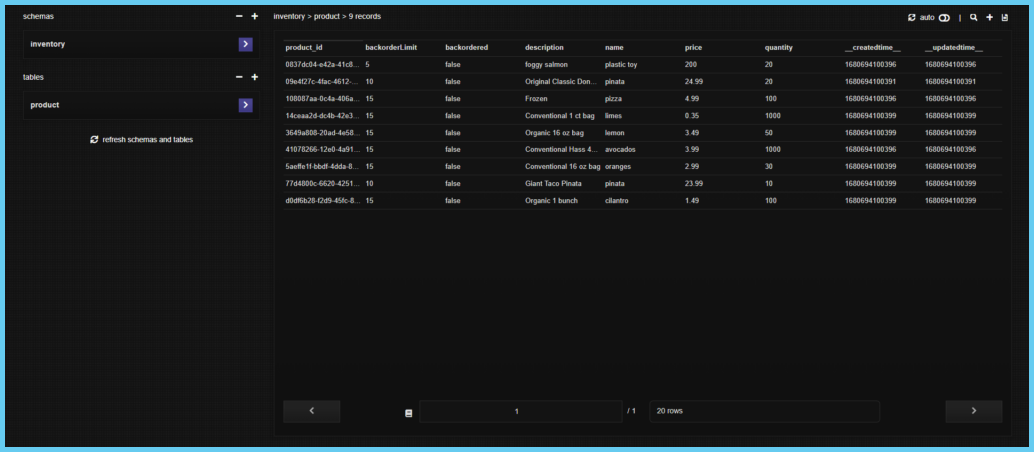
Task: Click the table refresh icon beside auto
Action: click(911, 17)
